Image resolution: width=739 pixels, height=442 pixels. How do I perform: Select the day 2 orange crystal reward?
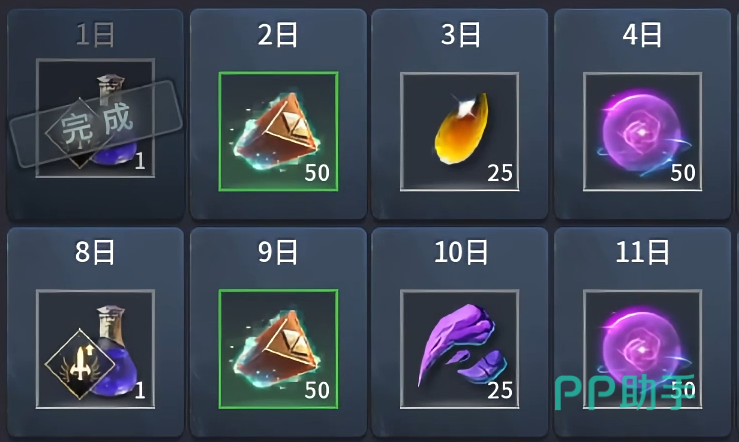click(278, 131)
